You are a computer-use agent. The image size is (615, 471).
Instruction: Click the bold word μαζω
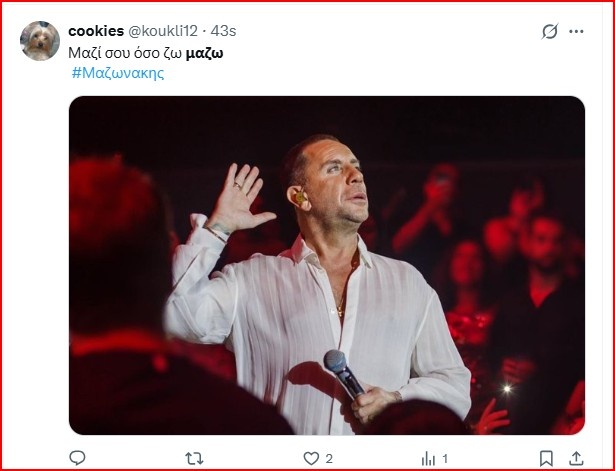pyautogui.click(x=204, y=52)
